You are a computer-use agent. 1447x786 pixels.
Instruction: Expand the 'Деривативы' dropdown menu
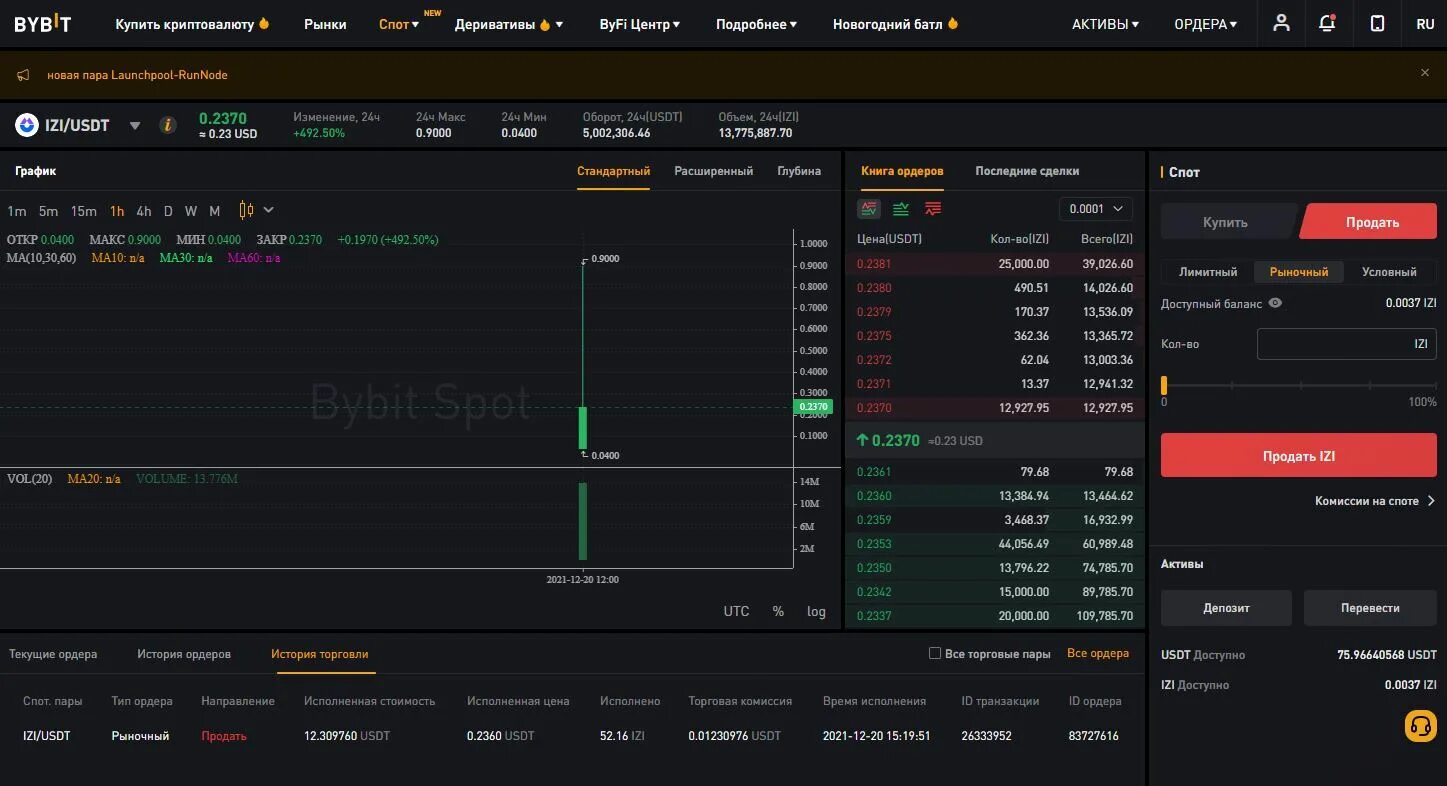click(509, 24)
